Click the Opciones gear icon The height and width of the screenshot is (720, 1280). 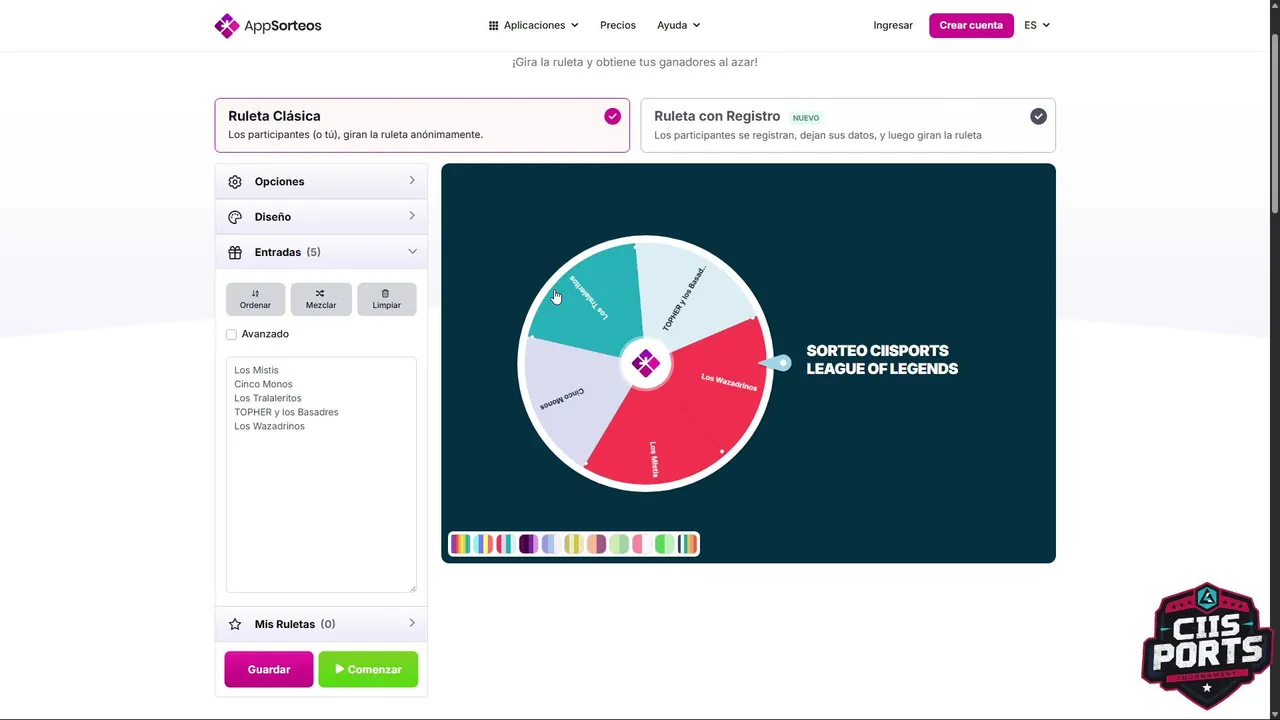coord(235,182)
